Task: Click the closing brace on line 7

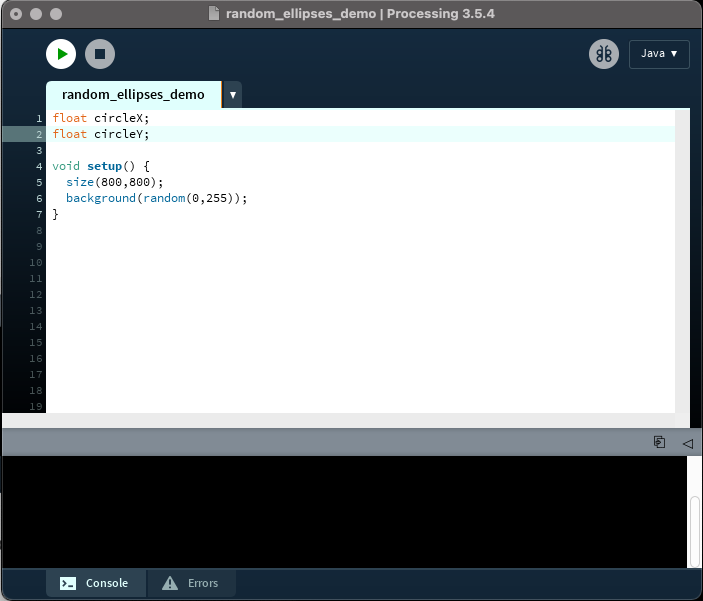Action: 56,214
